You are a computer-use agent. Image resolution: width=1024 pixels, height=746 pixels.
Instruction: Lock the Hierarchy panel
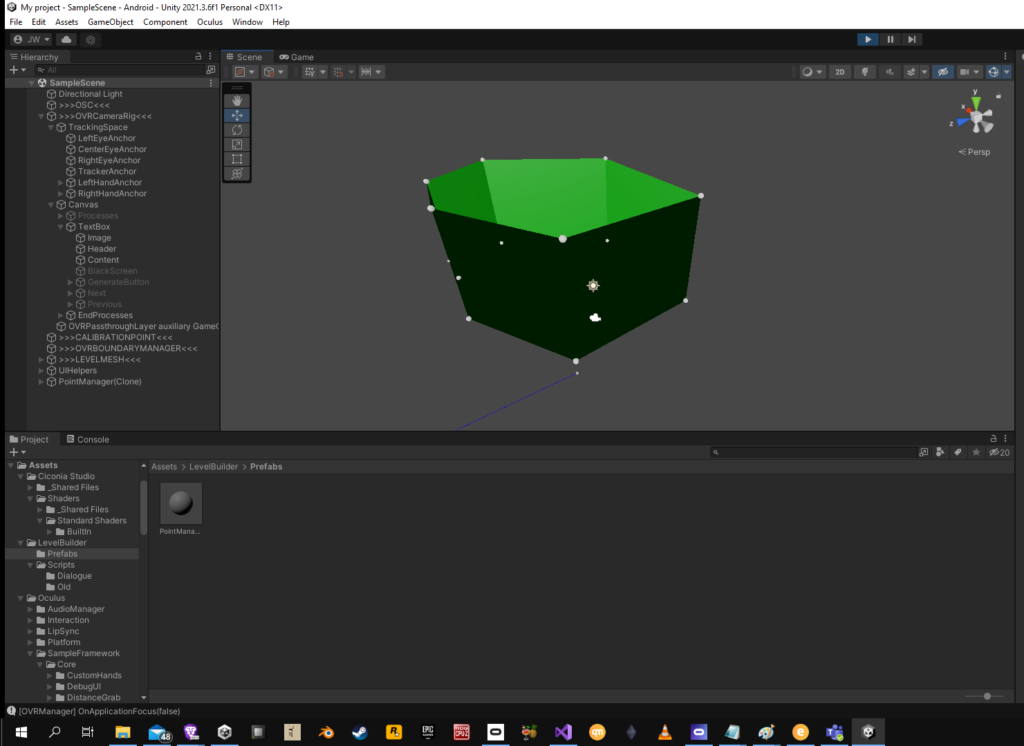pyautogui.click(x=199, y=57)
